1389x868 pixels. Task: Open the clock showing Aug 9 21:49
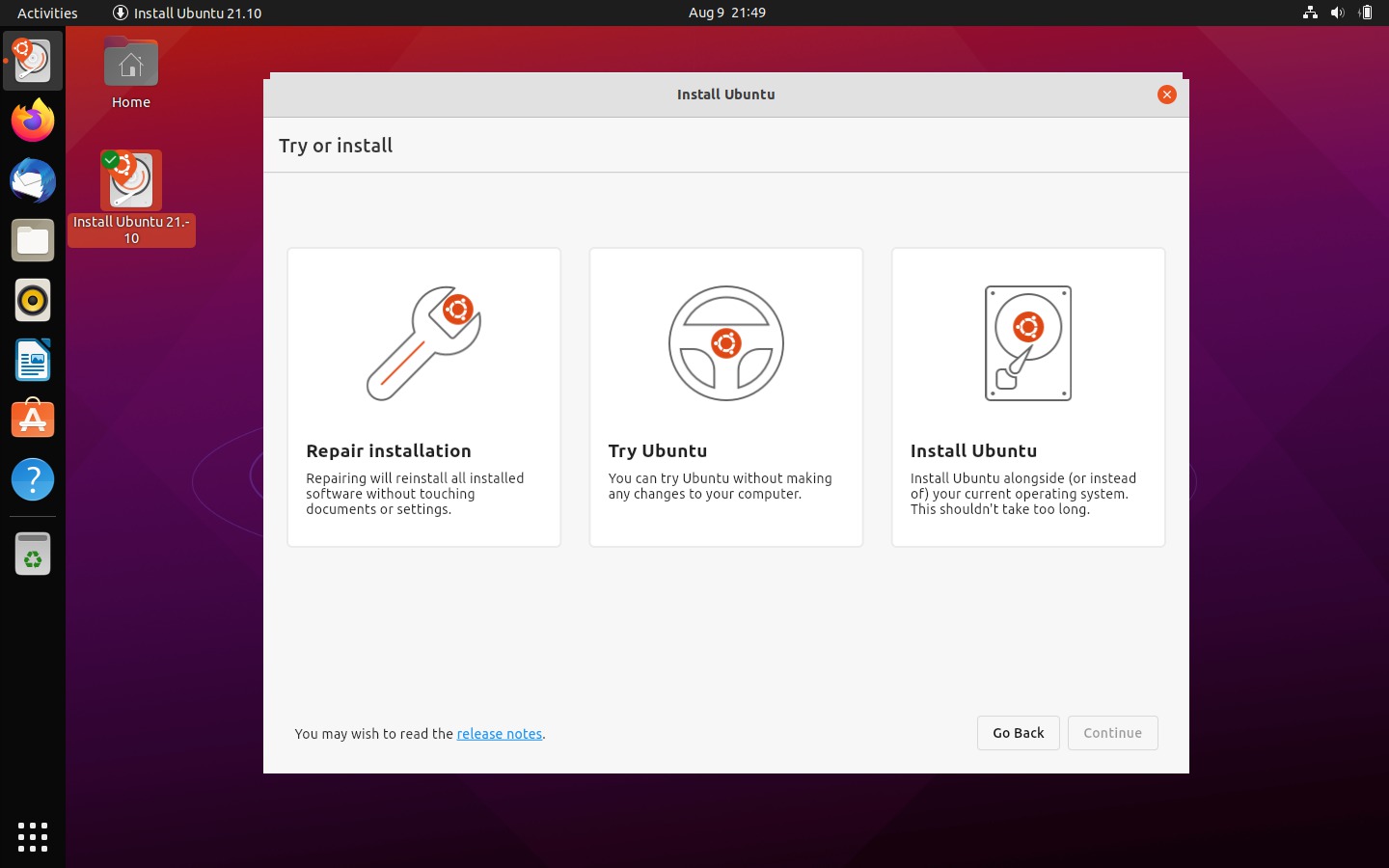[x=727, y=13]
